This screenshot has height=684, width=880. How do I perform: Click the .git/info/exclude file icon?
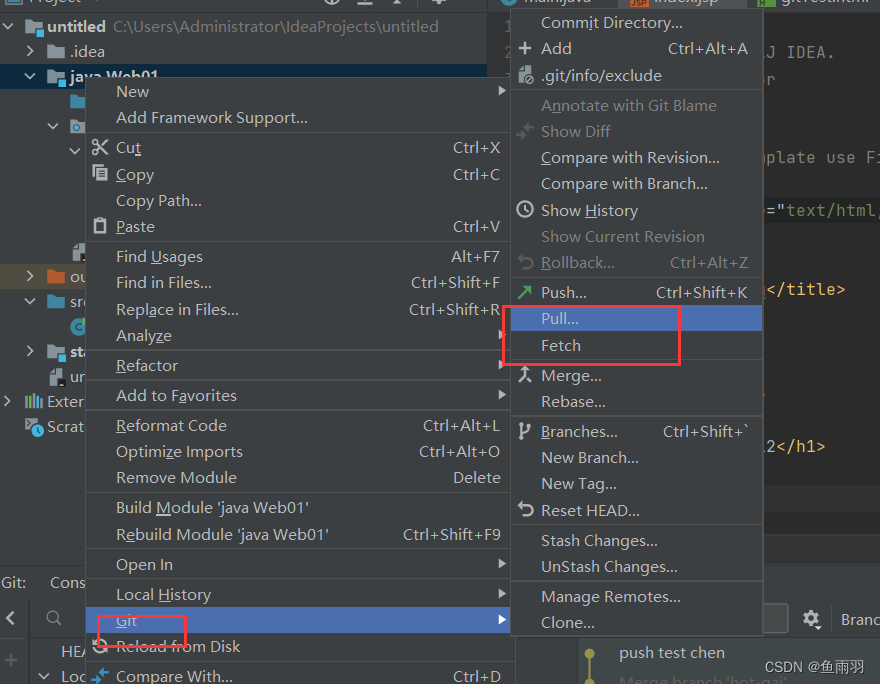coord(525,75)
